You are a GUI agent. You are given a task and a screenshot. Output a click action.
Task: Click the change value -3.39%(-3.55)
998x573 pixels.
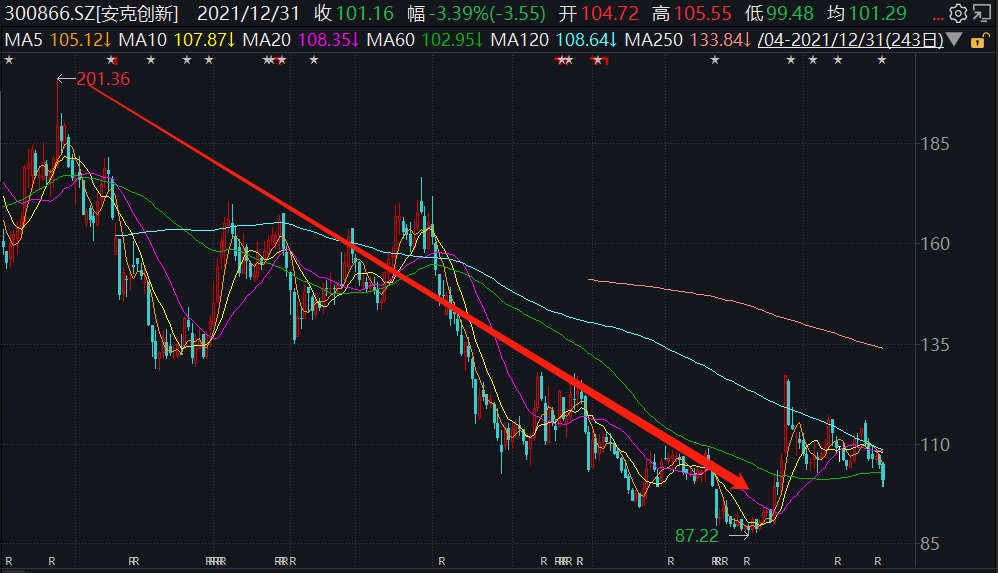[477, 13]
